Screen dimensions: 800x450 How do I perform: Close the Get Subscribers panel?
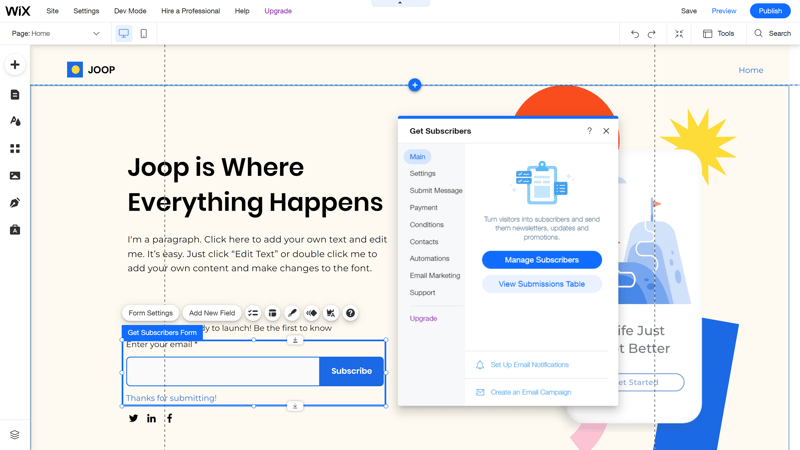pyautogui.click(x=606, y=131)
